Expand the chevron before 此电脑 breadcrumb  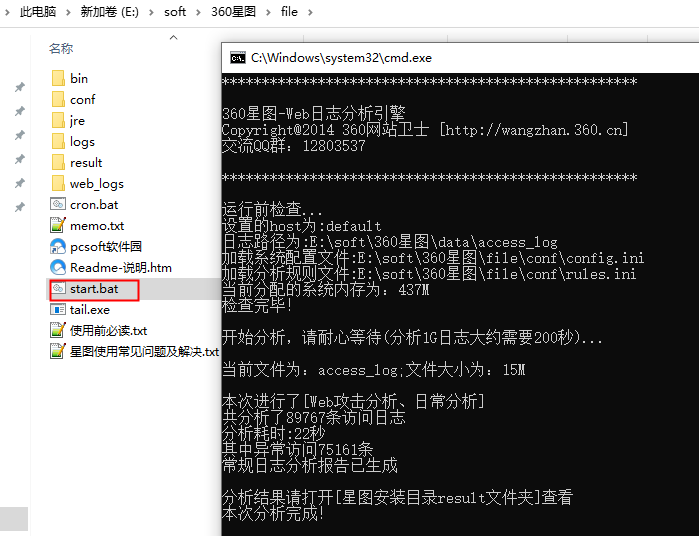pyautogui.click(x=7, y=12)
